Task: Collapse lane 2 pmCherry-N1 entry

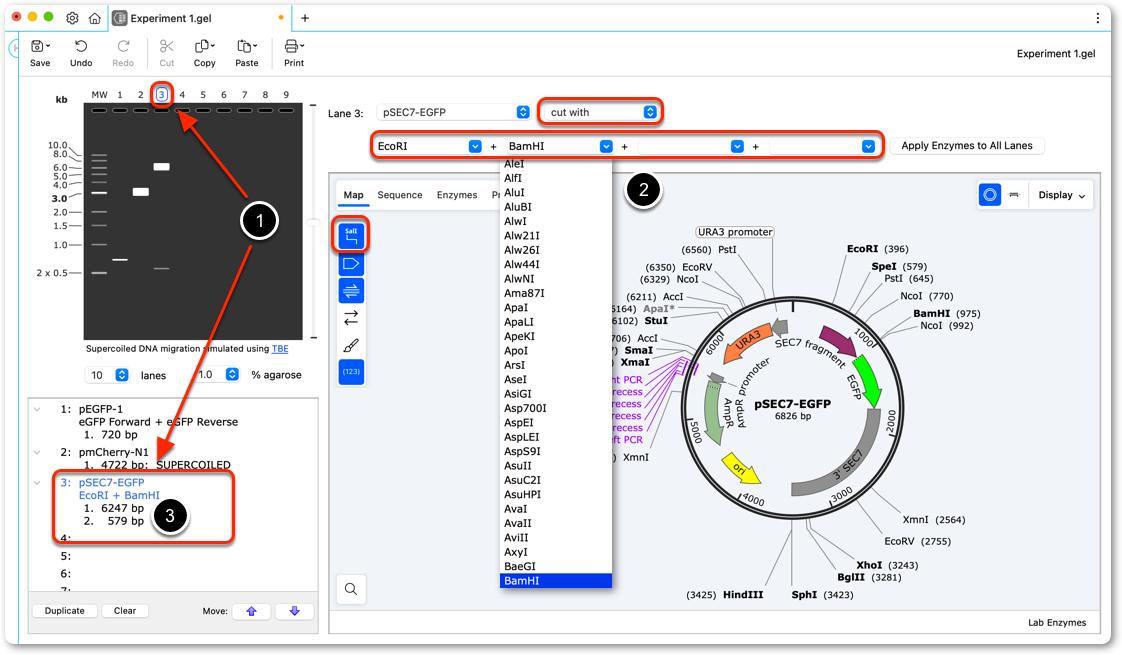Action: [37, 452]
